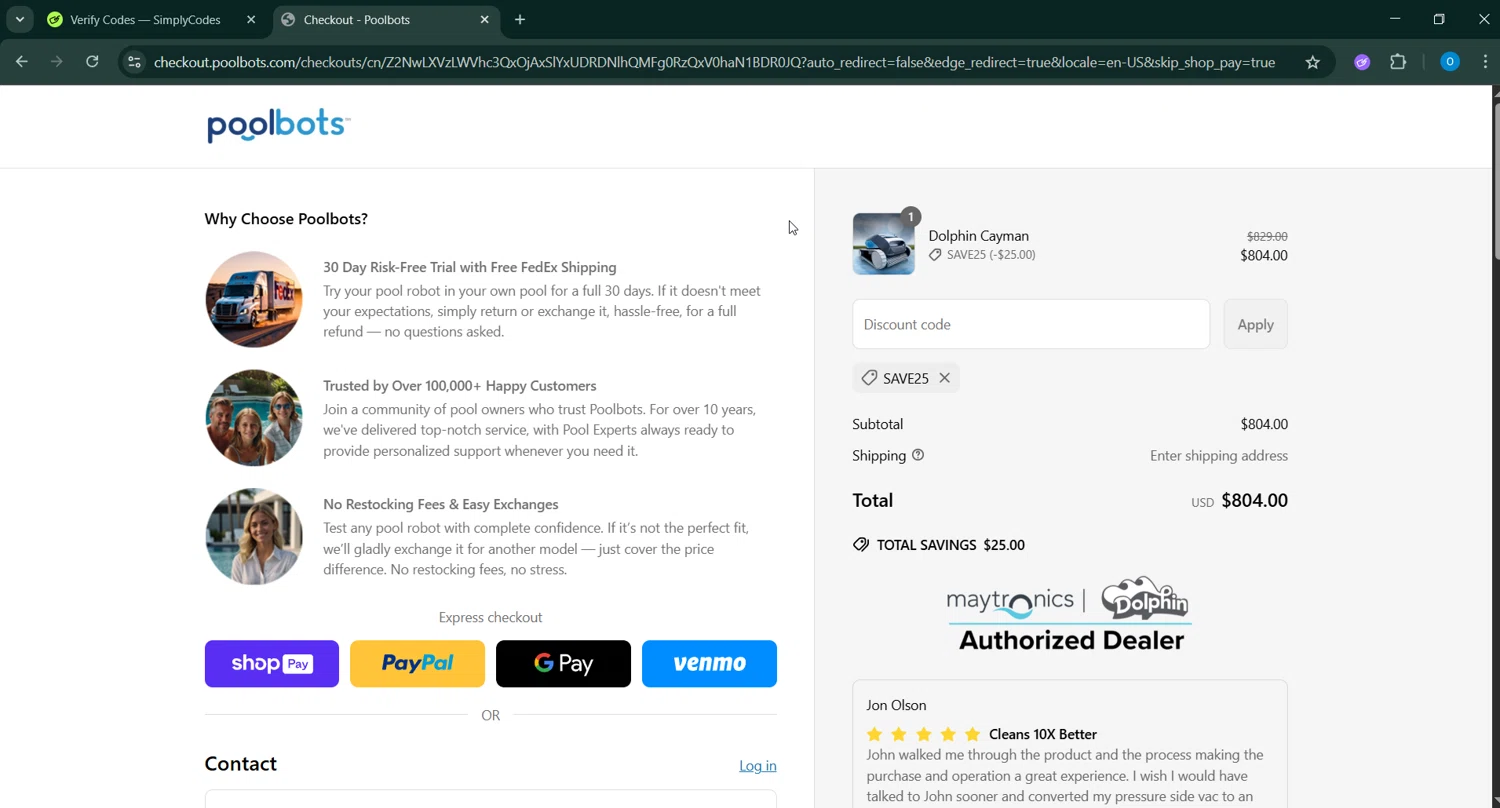Switch to Verify Codes SimplyCodes tab
This screenshot has width=1500, height=808.
pos(145,19)
